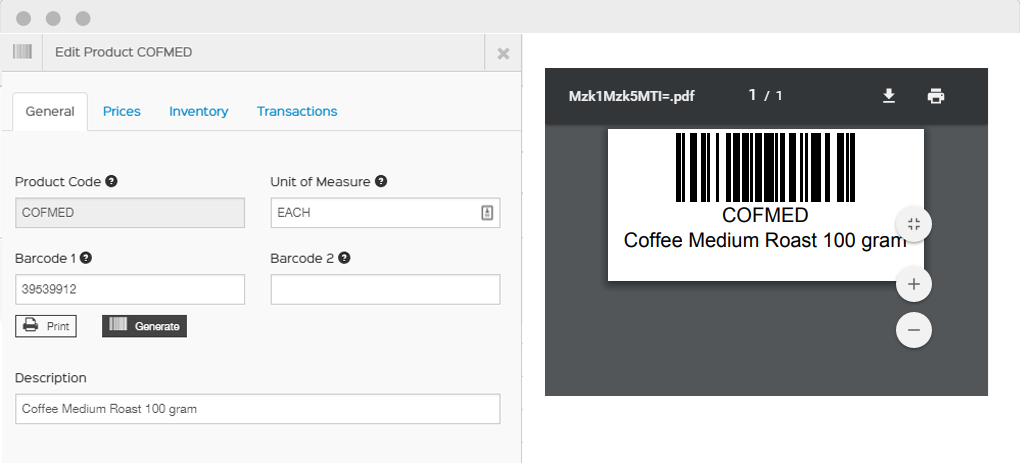Image resolution: width=1020 pixels, height=463 pixels.
Task: Switch to the Inventory tab
Action: (198, 112)
